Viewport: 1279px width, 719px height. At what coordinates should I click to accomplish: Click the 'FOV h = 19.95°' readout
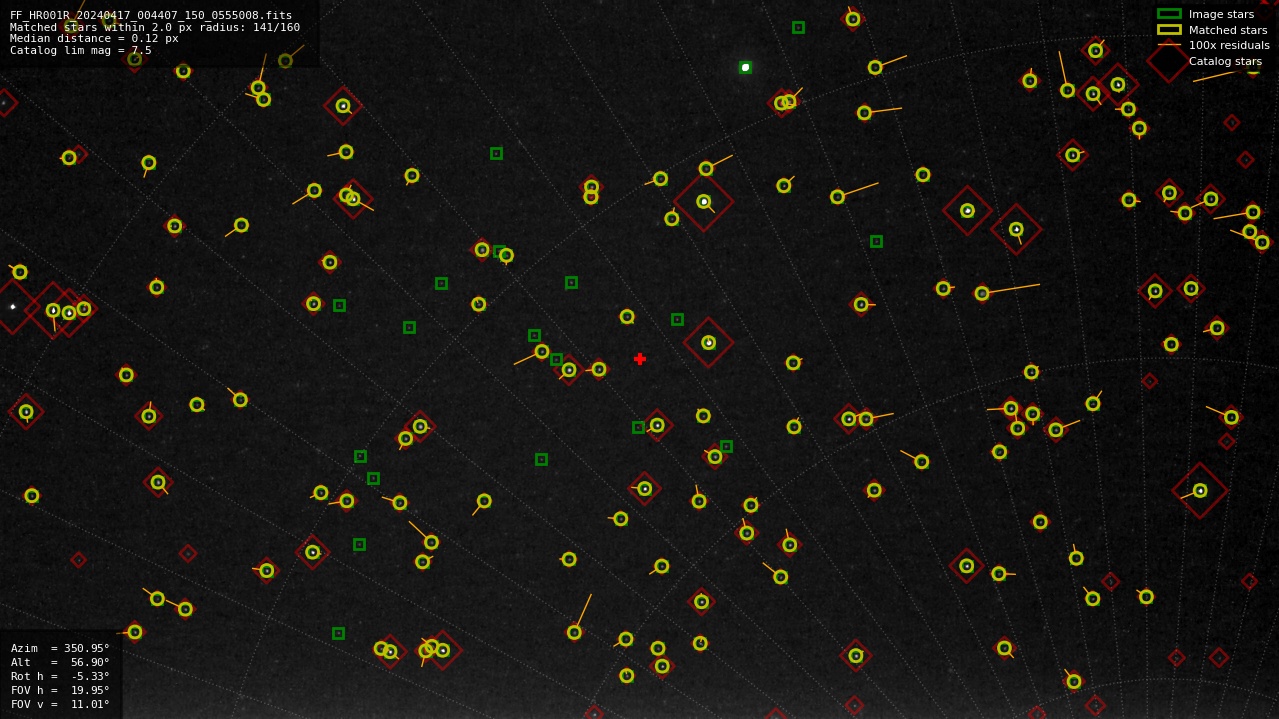pos(60,690)
